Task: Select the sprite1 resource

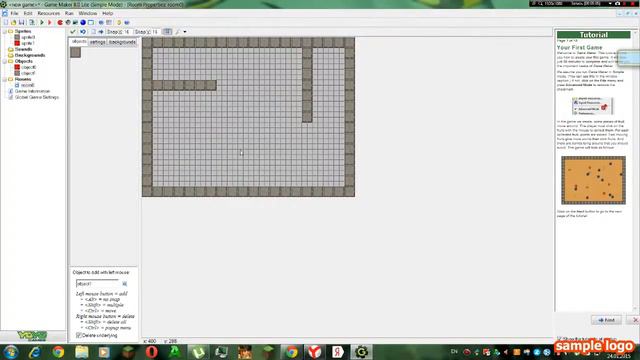Action: [28, 43]
